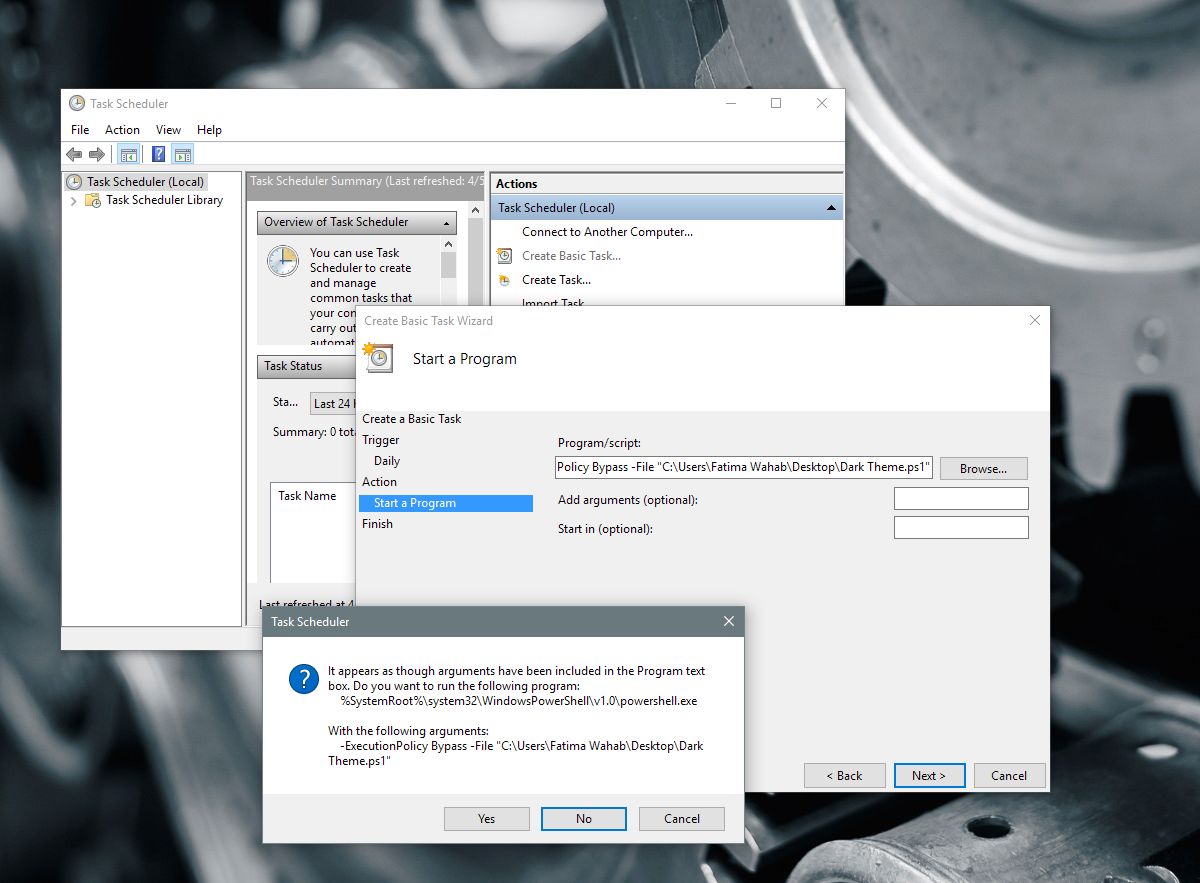Go to the previous step with Back
The height and width of the screenshot is (883, 1200).
tap(844, 775)
